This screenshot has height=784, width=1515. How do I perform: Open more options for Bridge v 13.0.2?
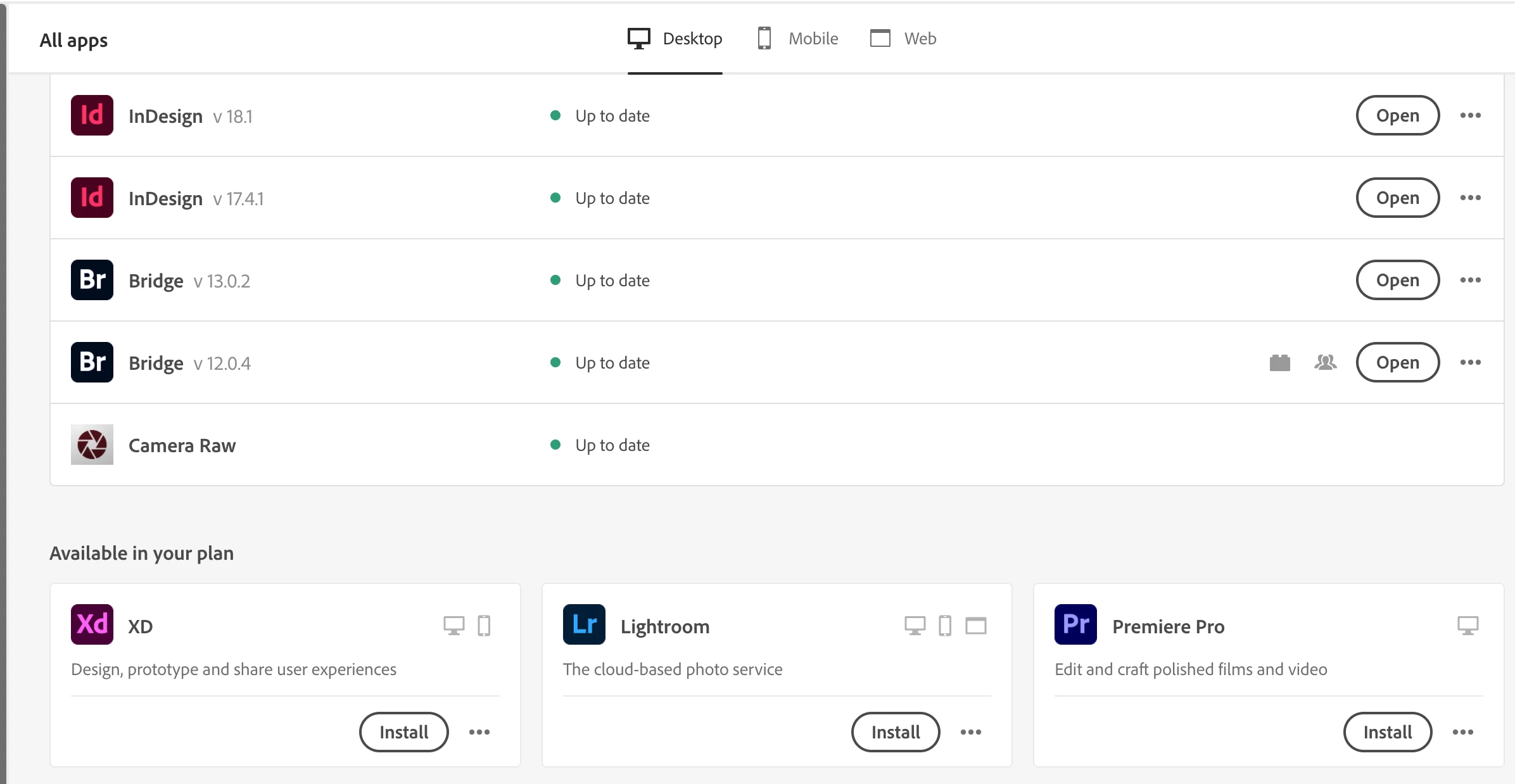[x=1470, y=280]
